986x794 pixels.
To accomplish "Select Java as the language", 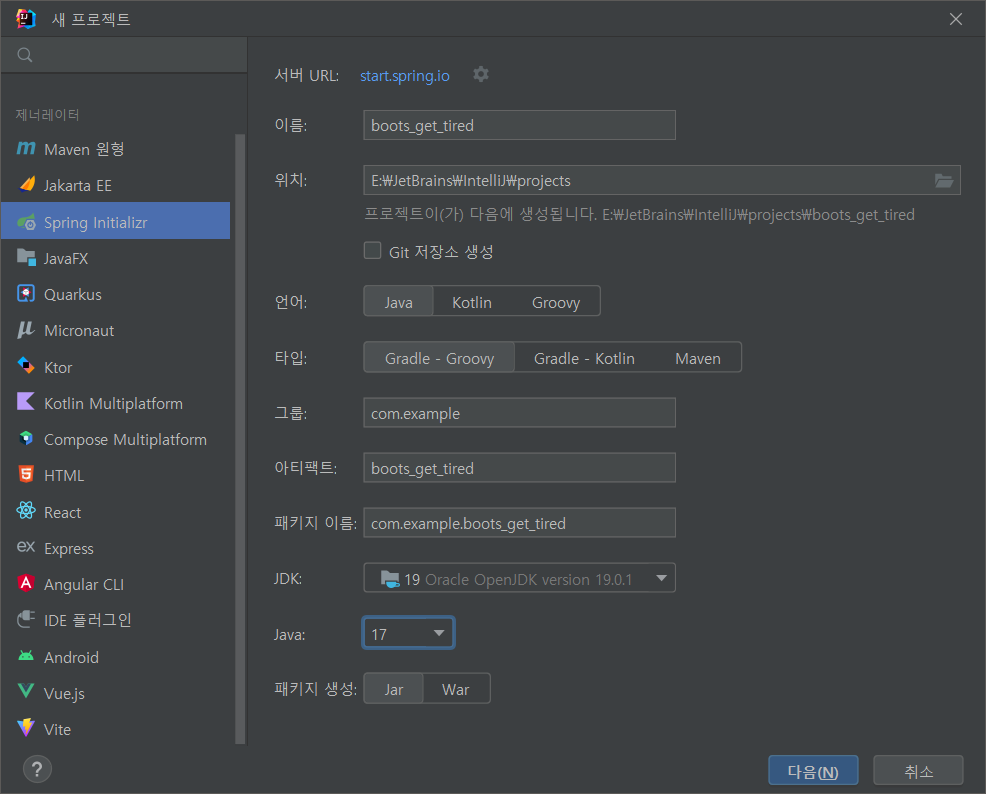I will (x=399, y=302).
